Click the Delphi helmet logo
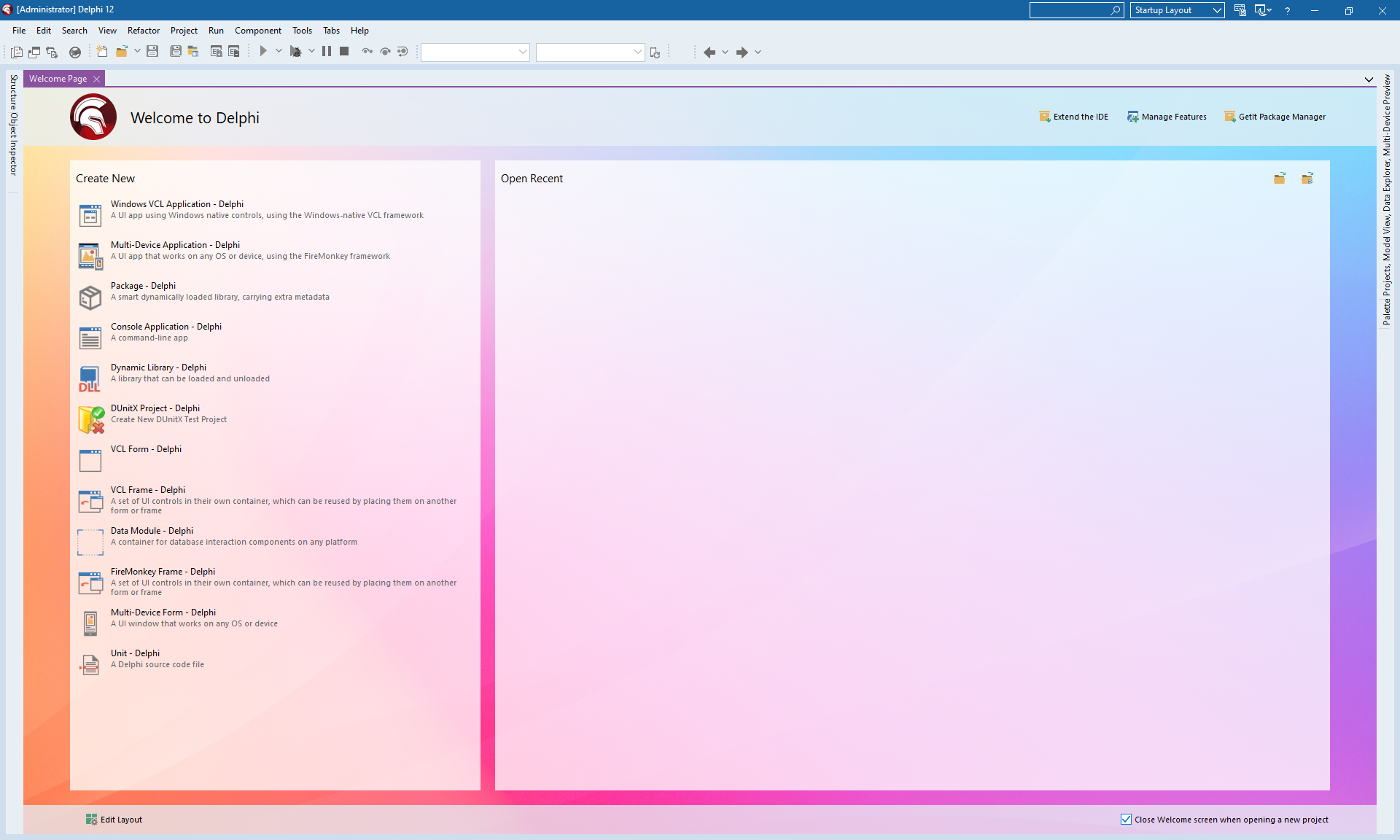The width and height of the screenshot is (1400, 840). coord(93,117)
